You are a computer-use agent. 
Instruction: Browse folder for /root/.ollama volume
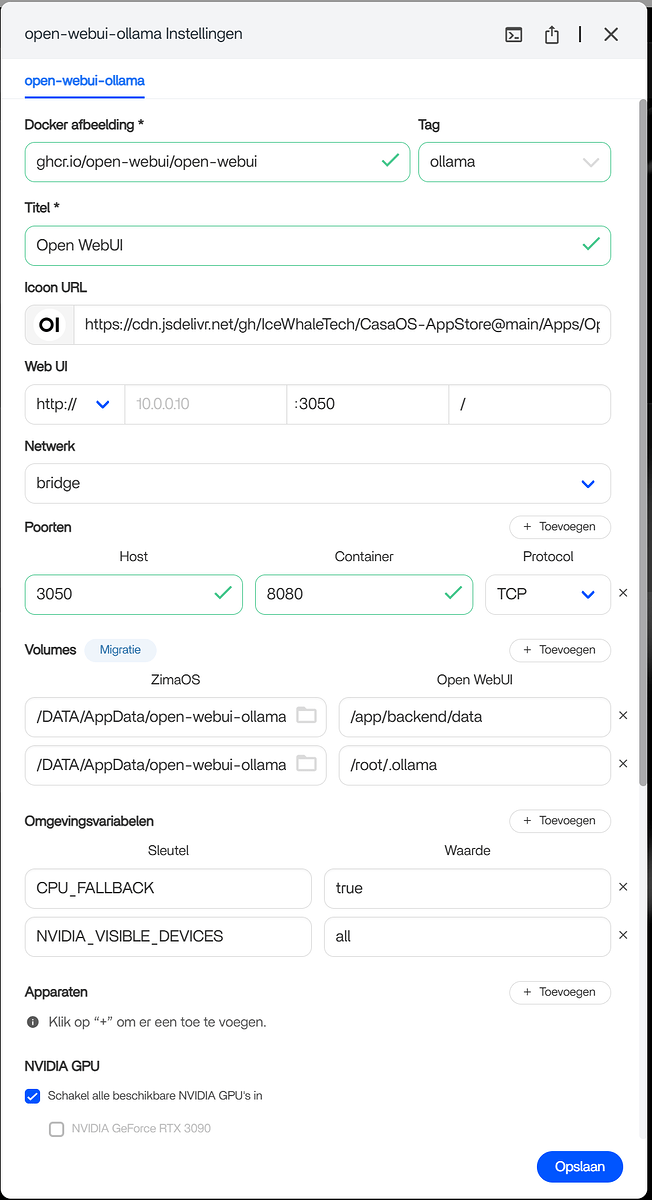(306, 764)
